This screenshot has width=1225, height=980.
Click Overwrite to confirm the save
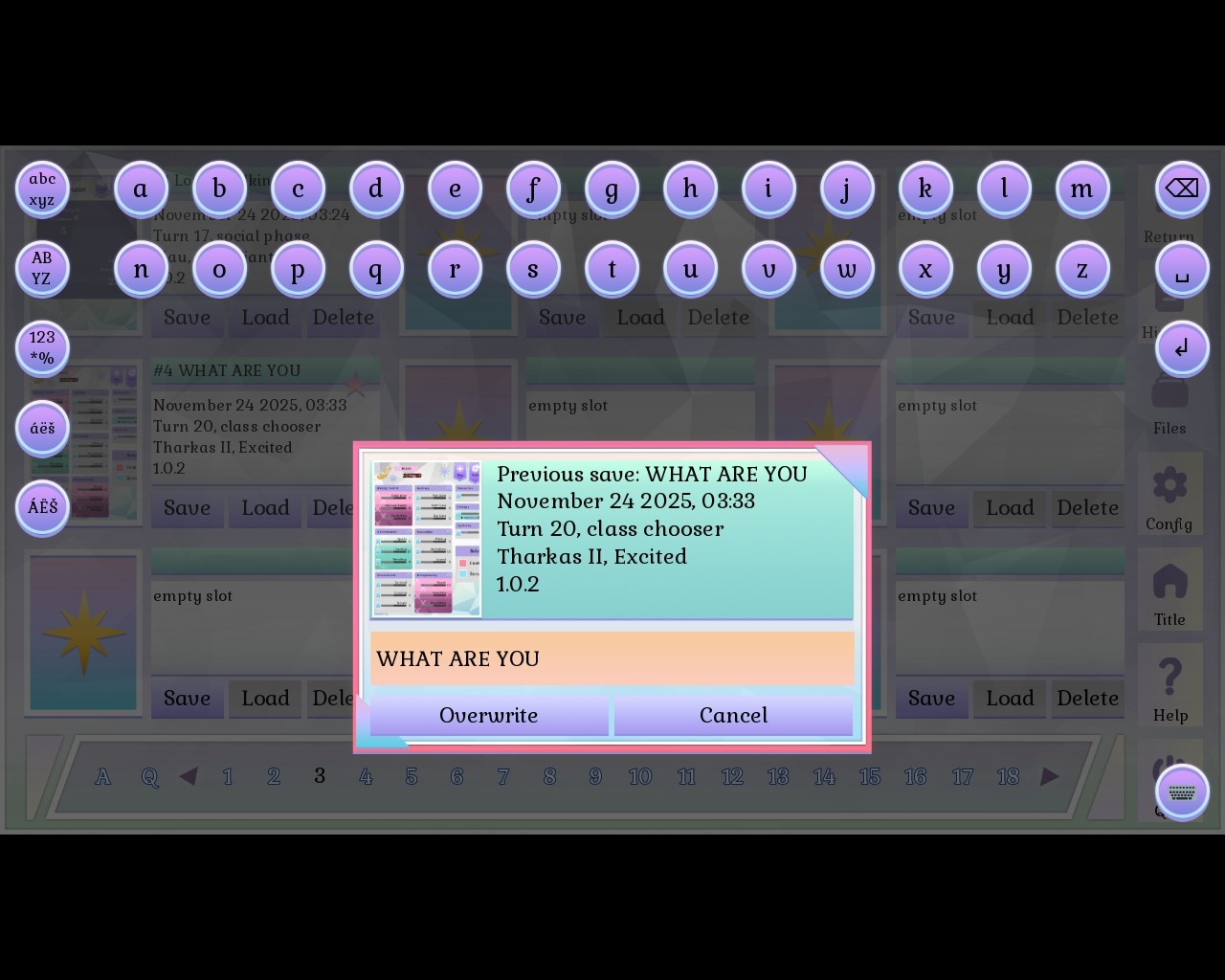[x=488, y=716]
